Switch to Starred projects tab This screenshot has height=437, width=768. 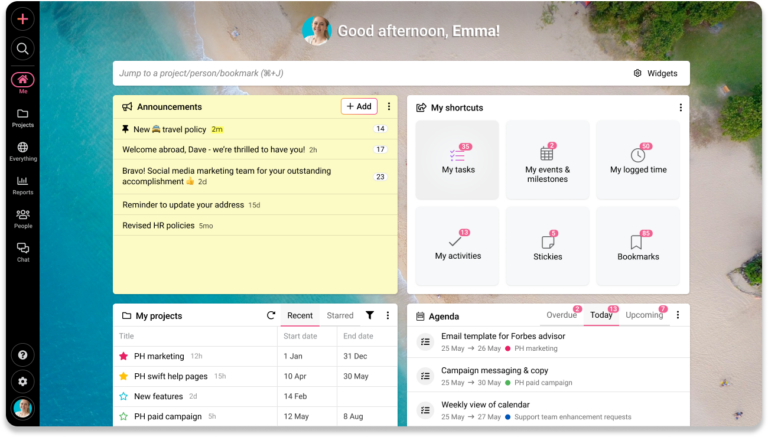340,316
